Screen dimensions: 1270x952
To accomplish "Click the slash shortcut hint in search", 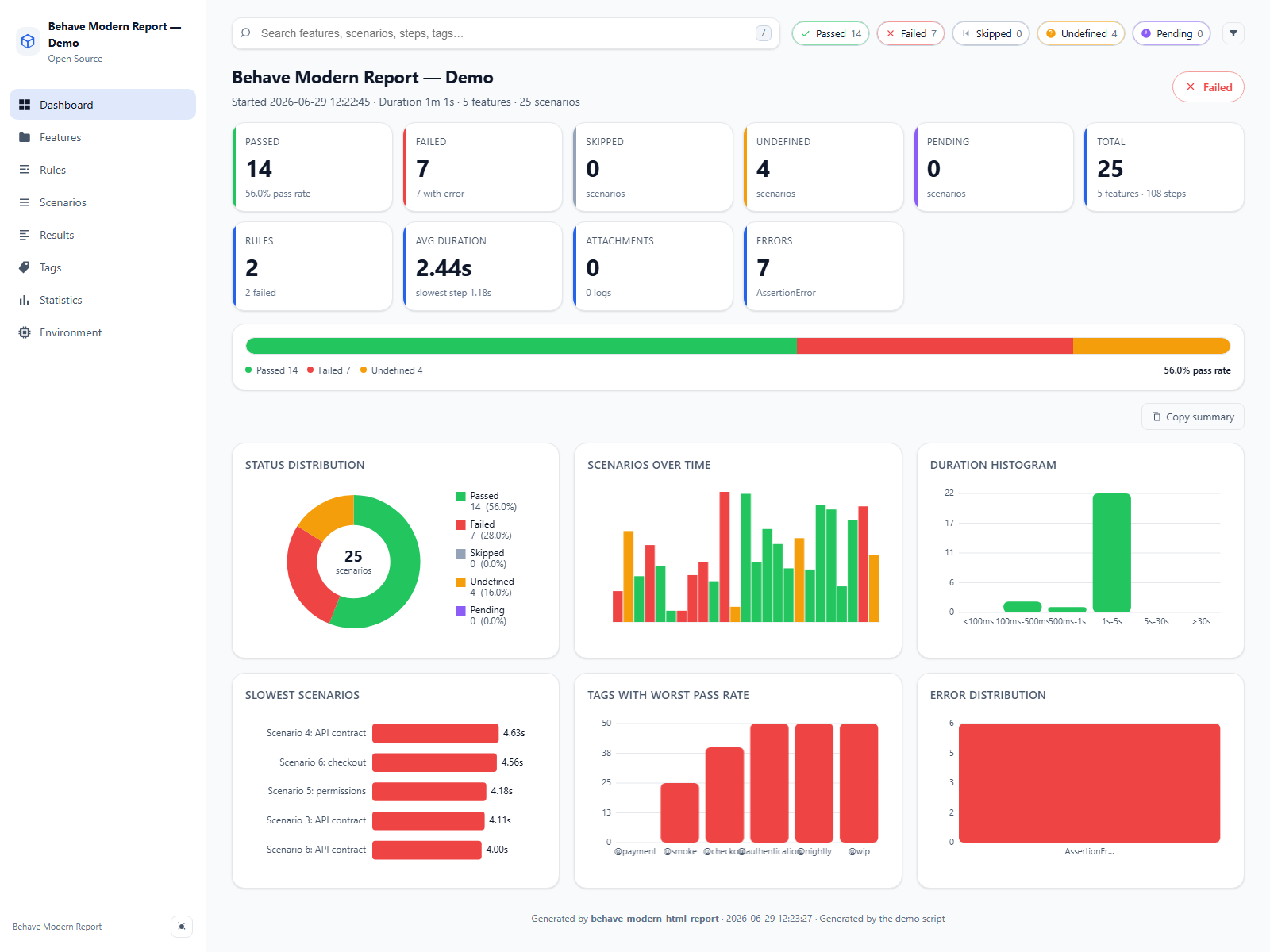I will click(x=764, y=33).
